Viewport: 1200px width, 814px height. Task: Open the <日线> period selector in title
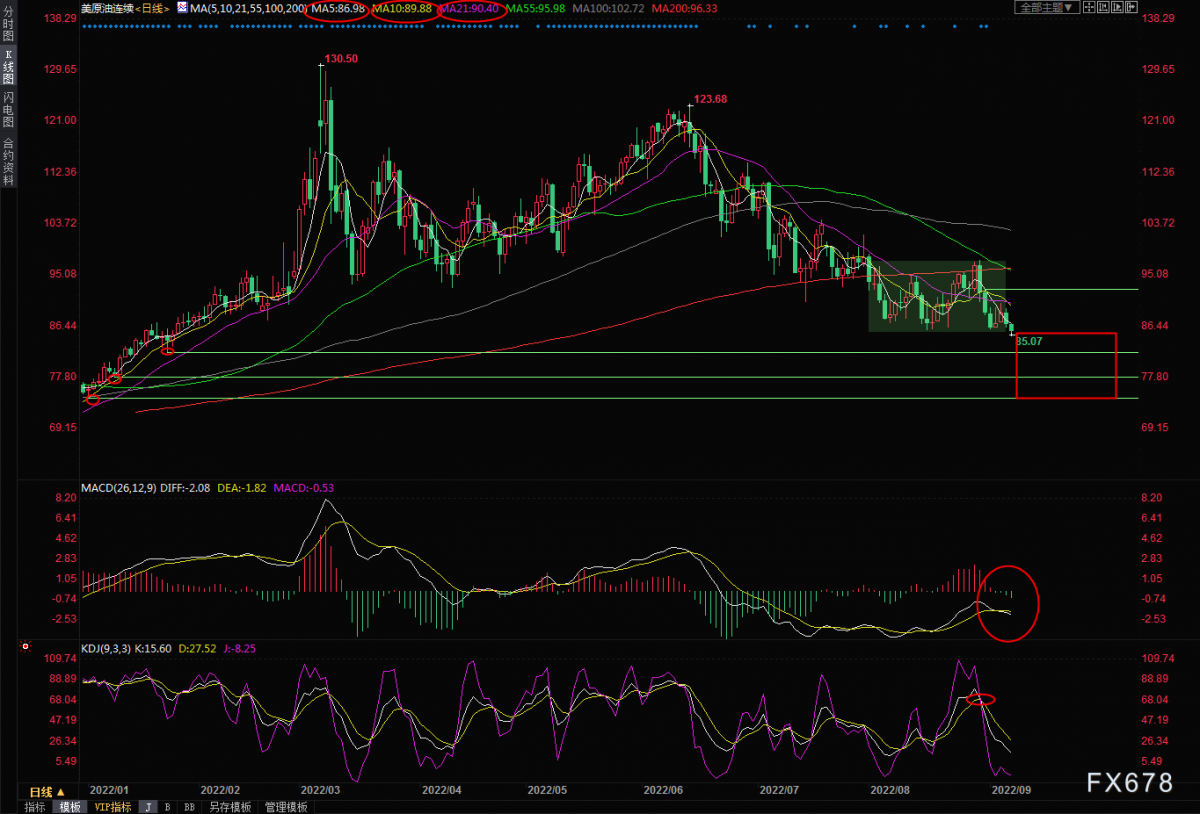click(x=150, y=7)
